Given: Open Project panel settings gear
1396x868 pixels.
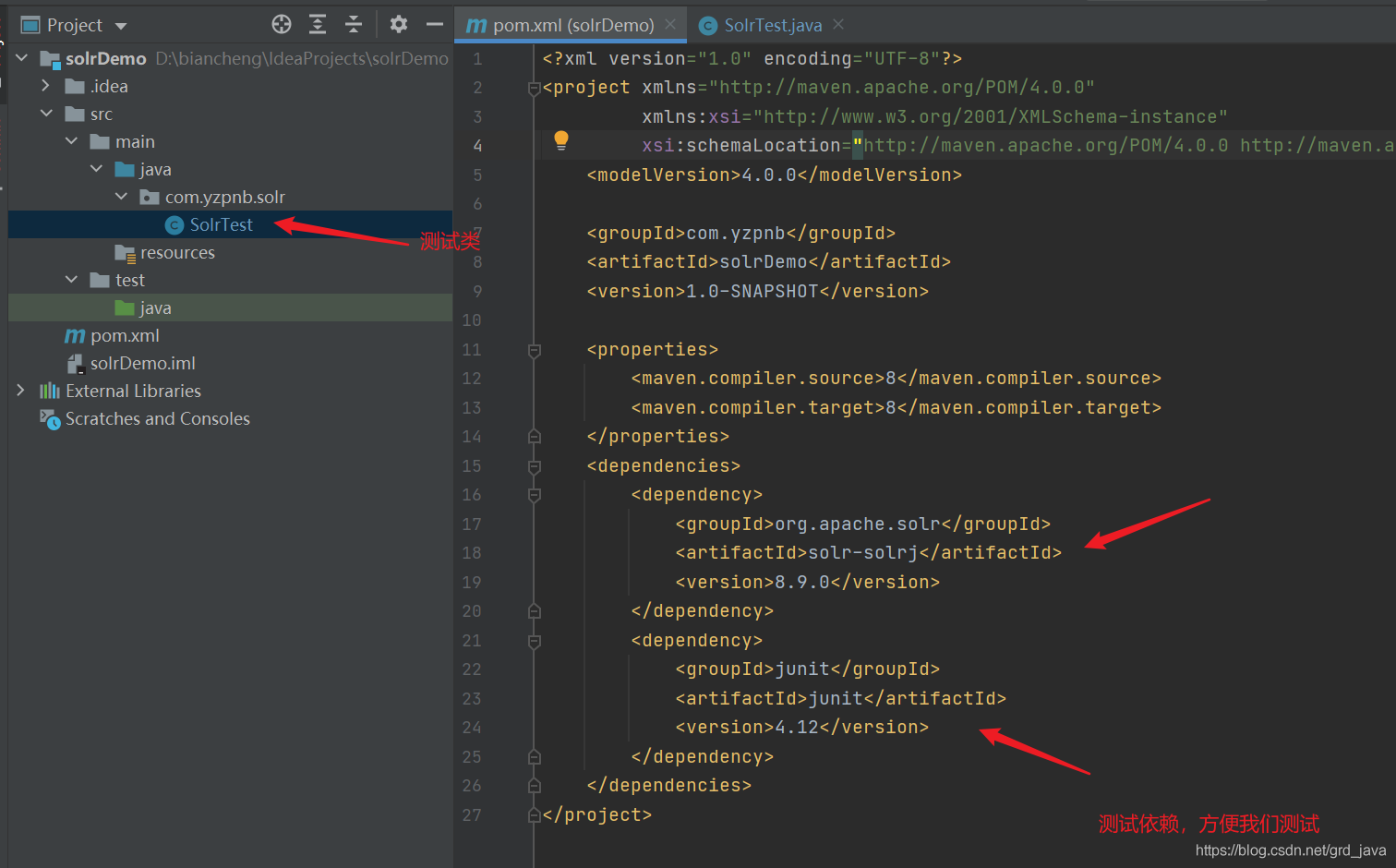Looking at the screenshot, I should tap(399, 25).
